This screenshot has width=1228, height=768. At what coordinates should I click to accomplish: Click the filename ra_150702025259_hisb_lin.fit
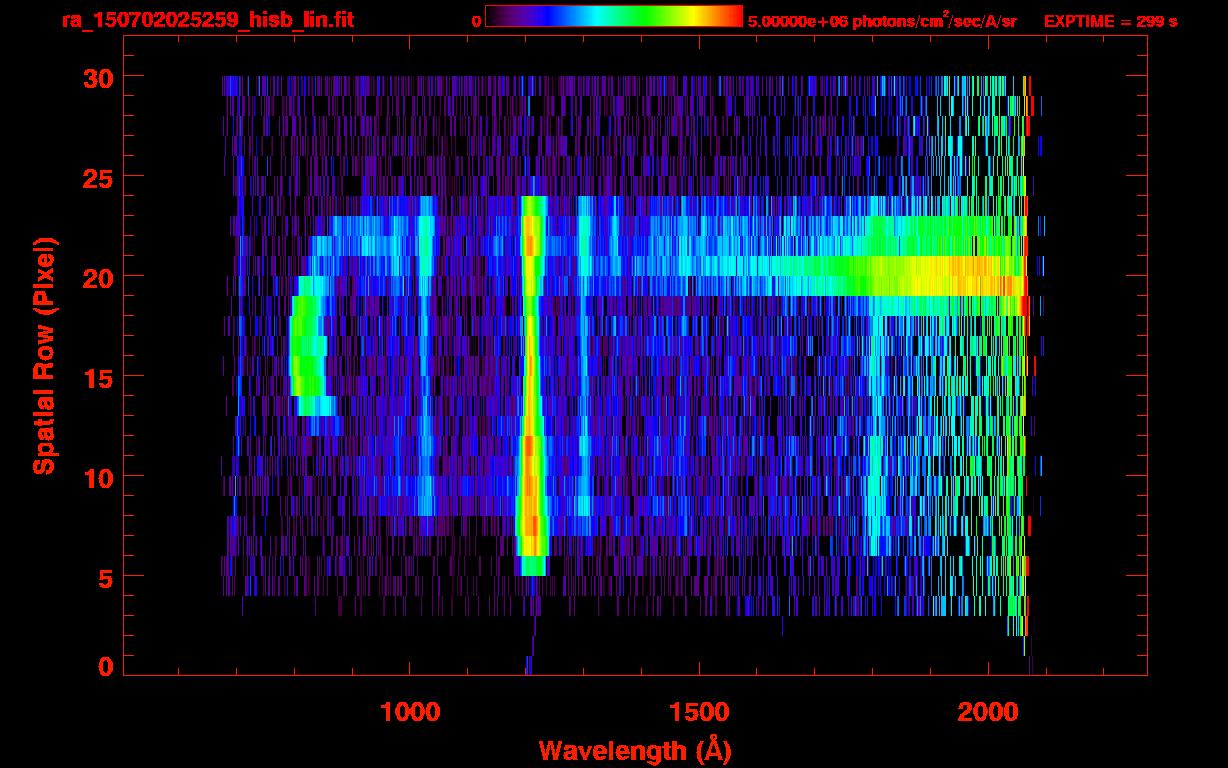(x=207, y=20)
